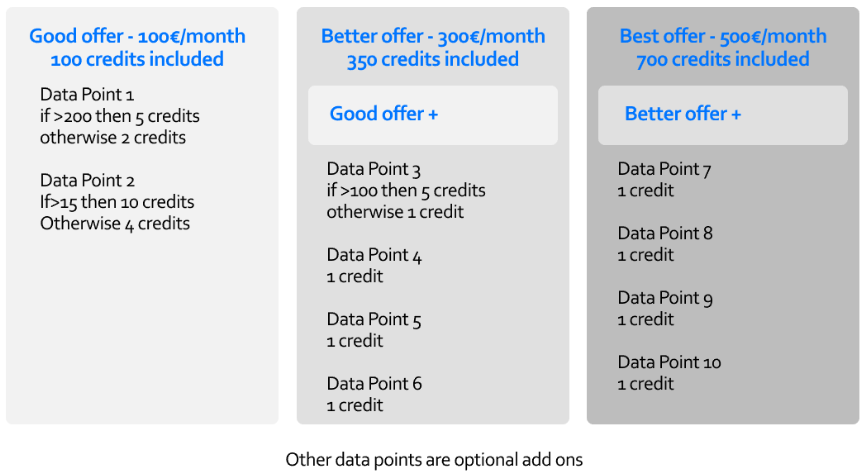
Task: Click the "700 credits included" text
Action: click(x=723, y=60)
